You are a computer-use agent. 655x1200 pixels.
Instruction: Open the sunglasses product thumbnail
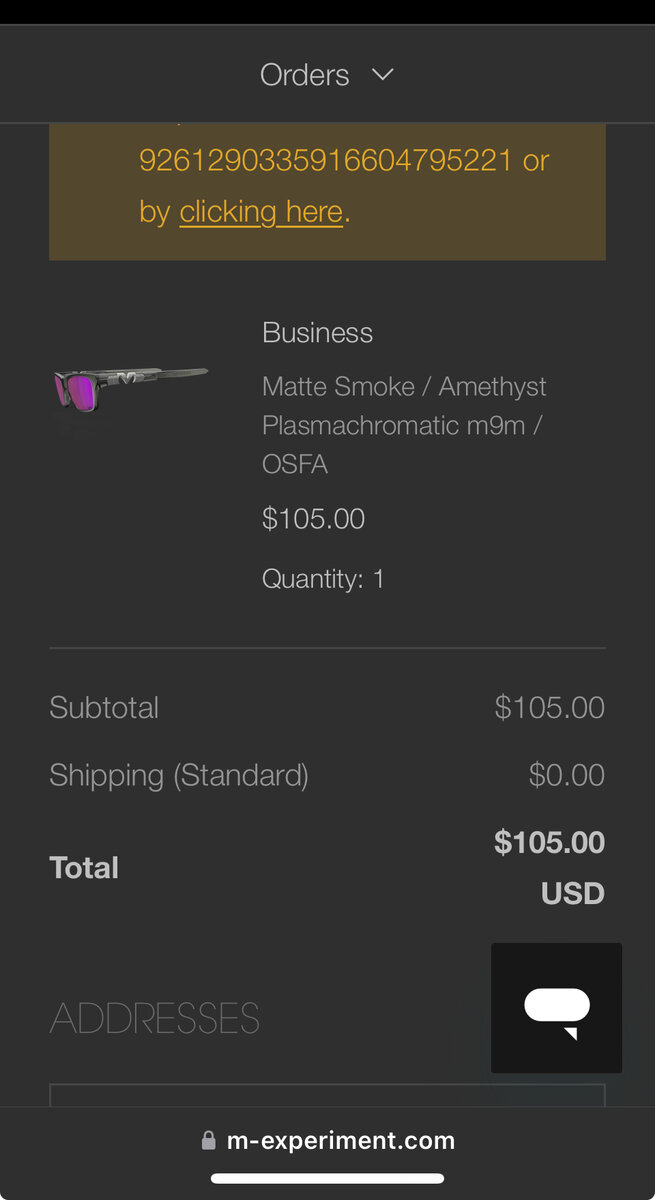coord(131,385)
